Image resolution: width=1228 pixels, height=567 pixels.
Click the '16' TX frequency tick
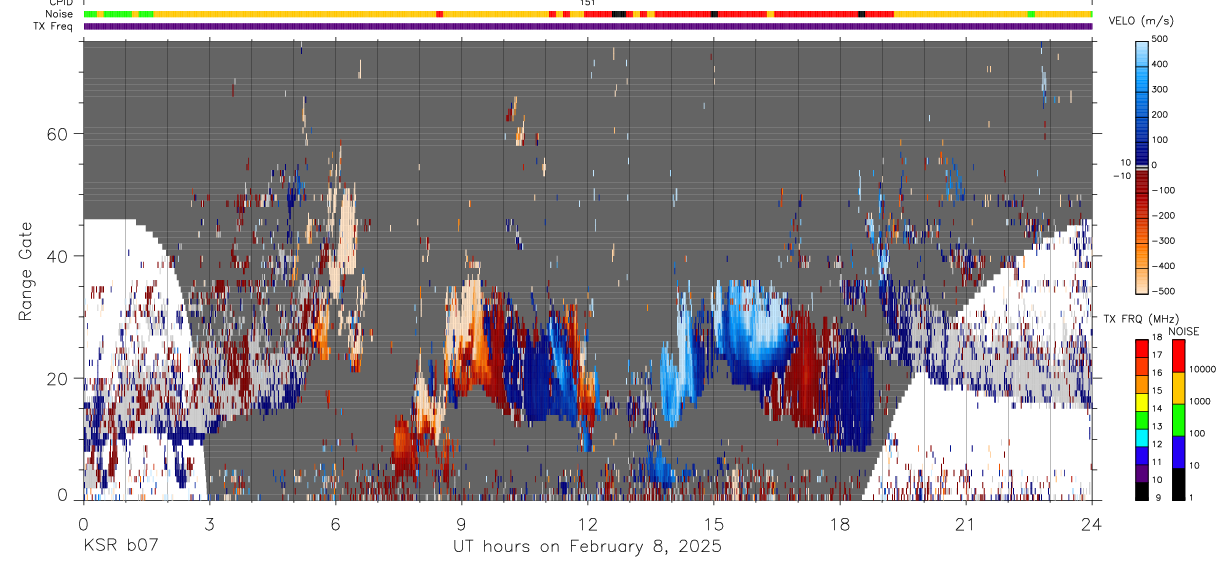tap(1158, 373)
